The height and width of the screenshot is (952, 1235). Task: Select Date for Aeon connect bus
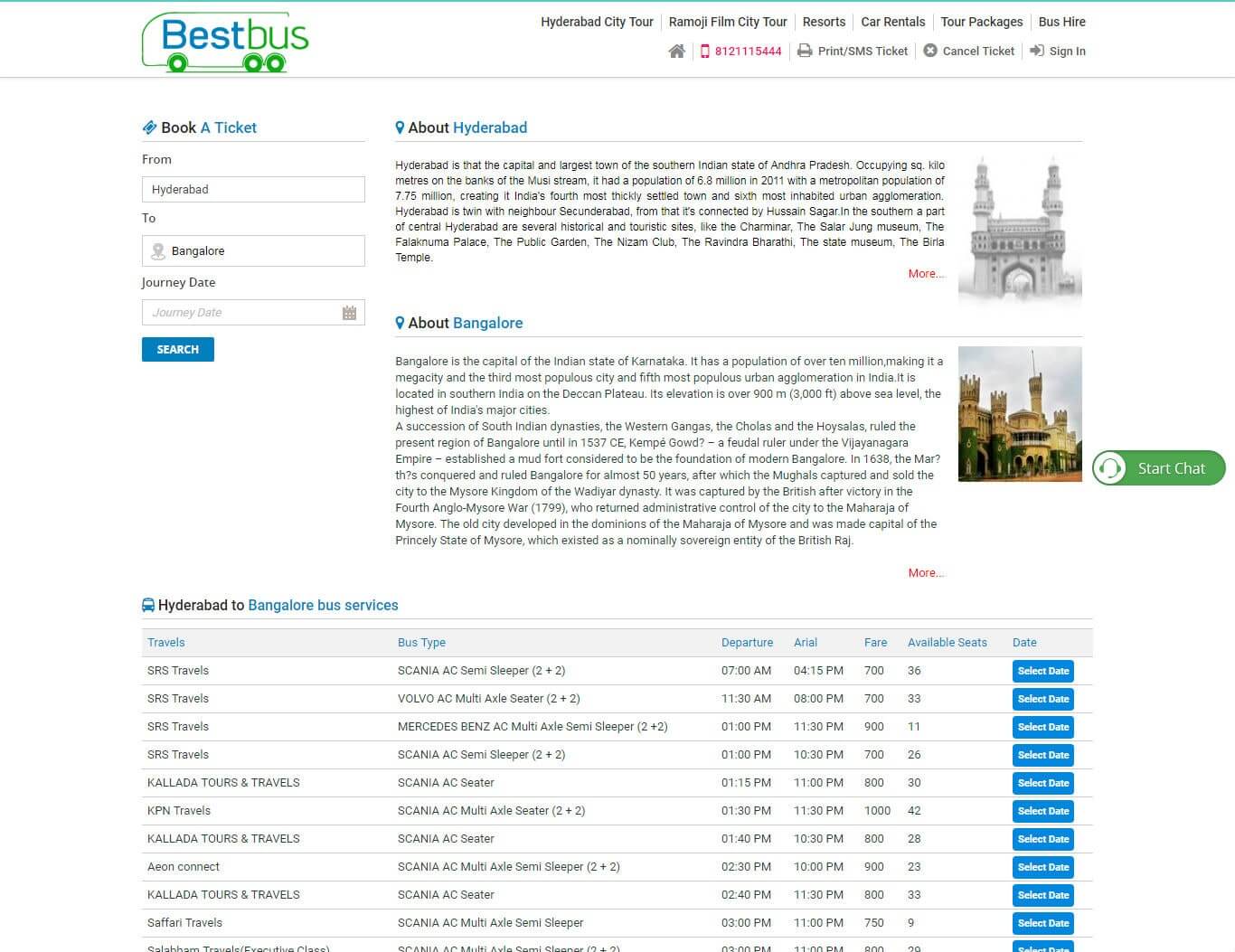1043,868
